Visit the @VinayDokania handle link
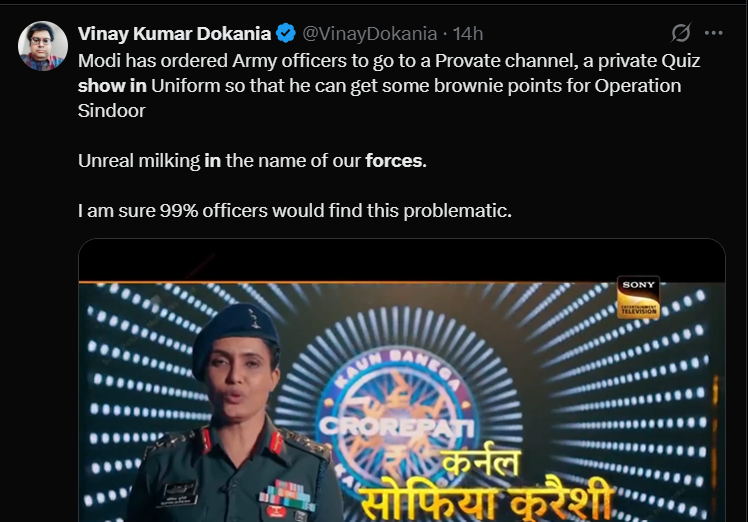748x522 pixels. [x=370, y=33]
